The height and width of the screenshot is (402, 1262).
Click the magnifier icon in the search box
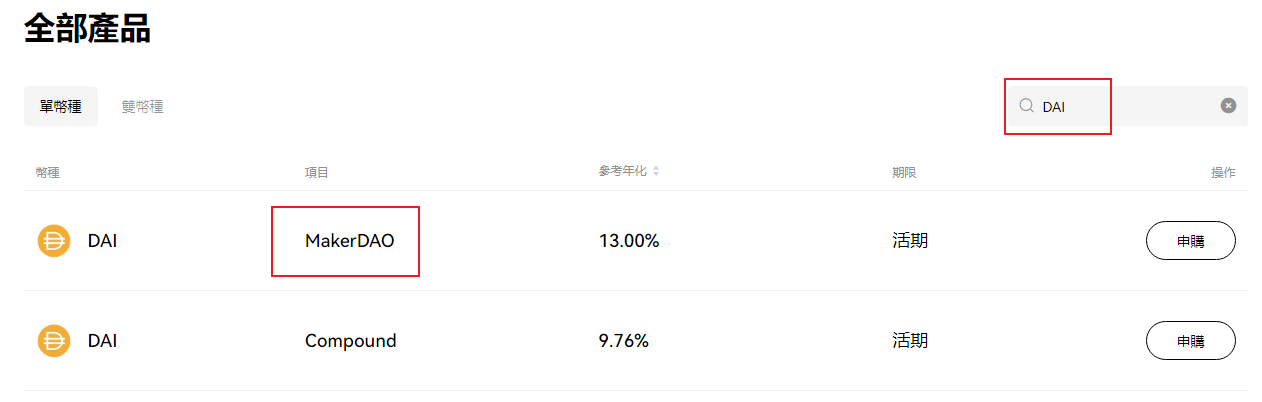(1025, 106)
